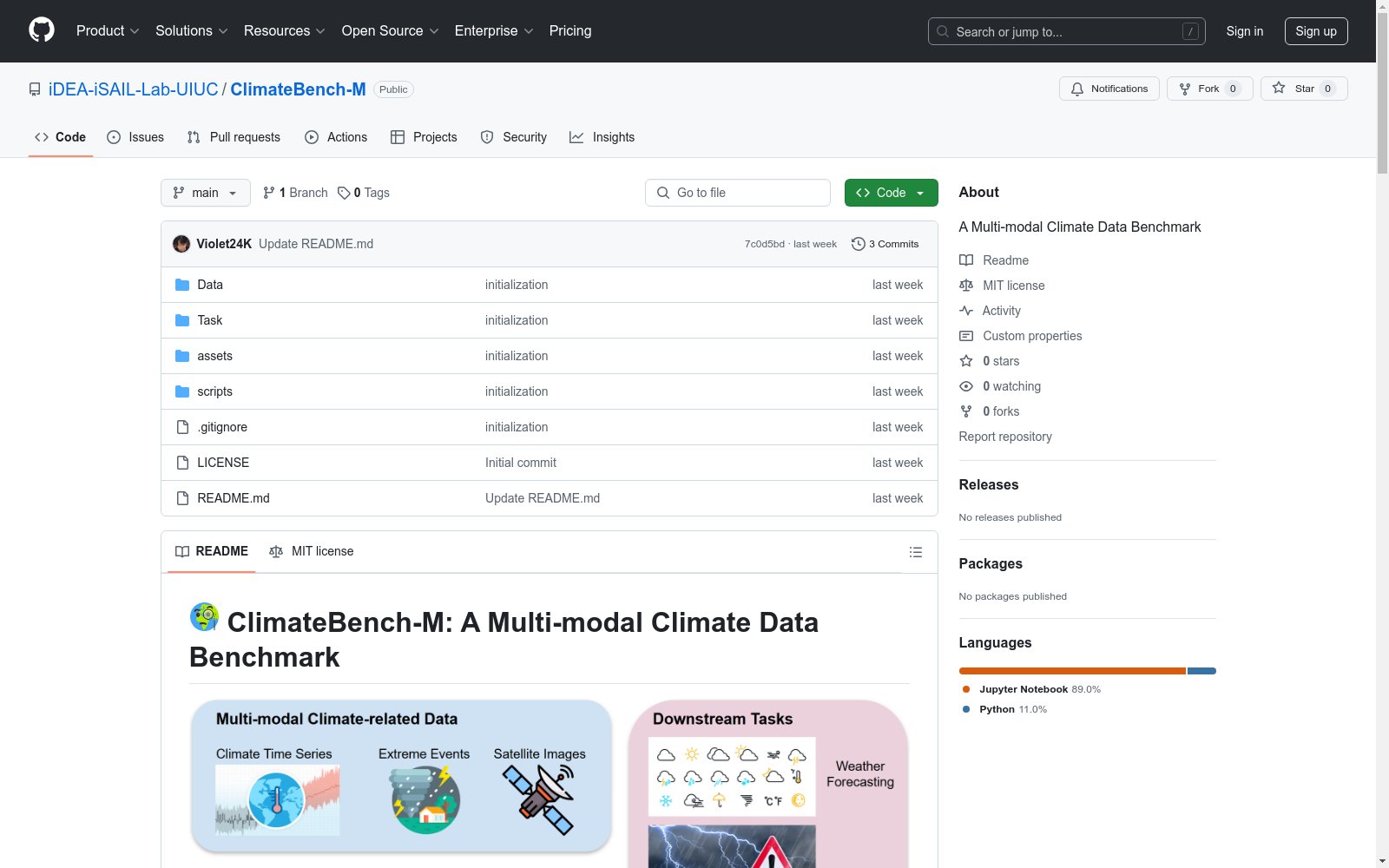The width and height of the screenshot is (1389, 868).
Task: Switch to the Issues tab
Action: (x=135, y=137)
